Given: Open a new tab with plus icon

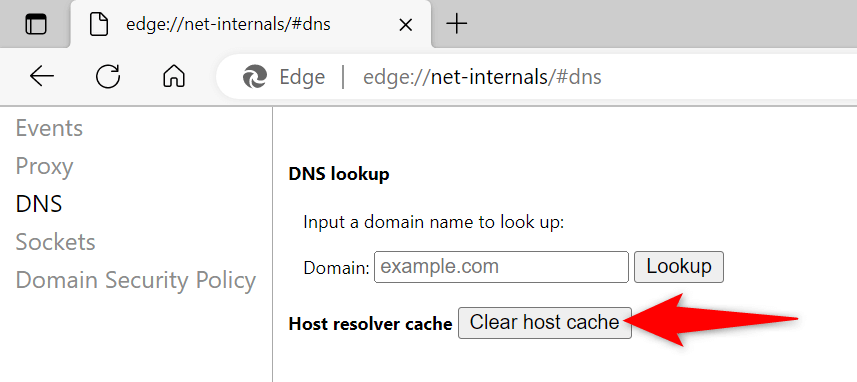Looking at the screenshot, I should point(456,23).
